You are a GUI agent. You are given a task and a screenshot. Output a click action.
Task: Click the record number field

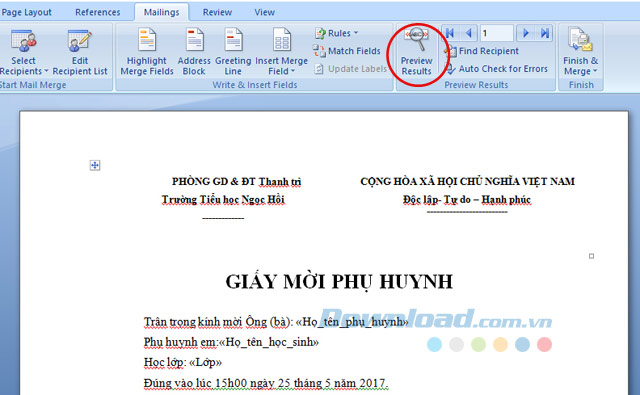pyautogui.click(x=496, y=33)
